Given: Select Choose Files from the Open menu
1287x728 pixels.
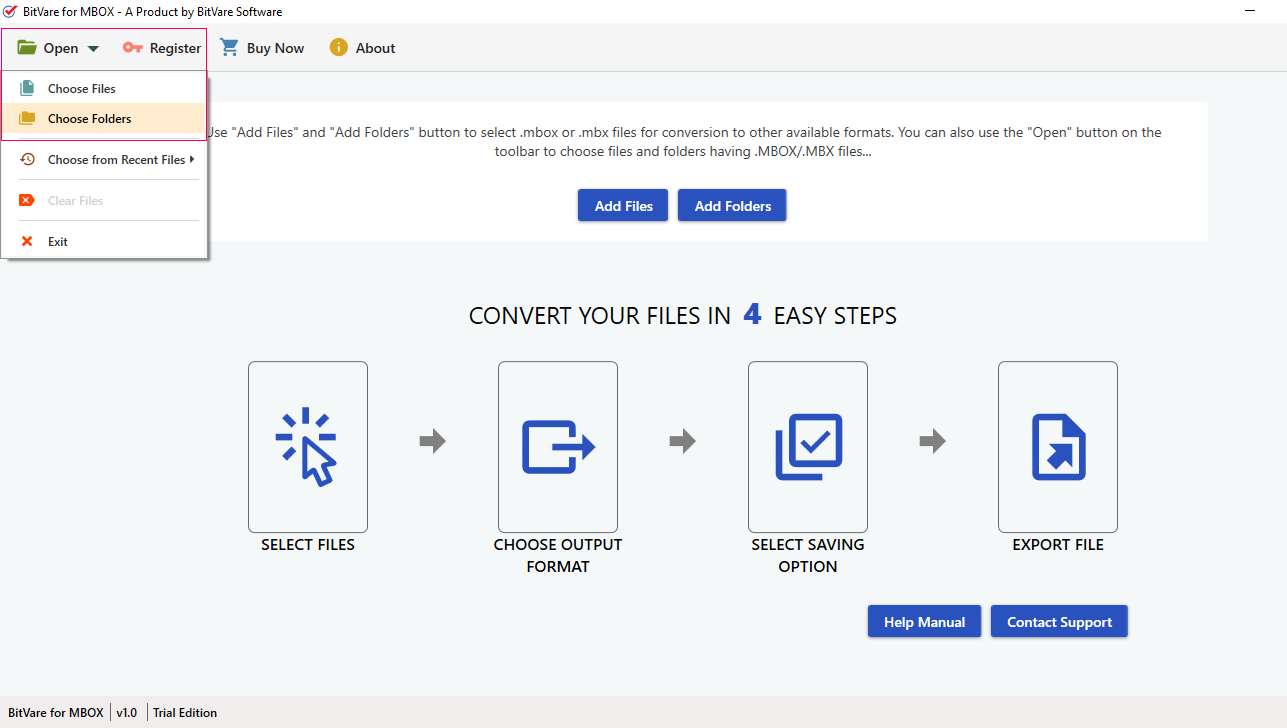Looking at the screenshot, I should 82,89.
